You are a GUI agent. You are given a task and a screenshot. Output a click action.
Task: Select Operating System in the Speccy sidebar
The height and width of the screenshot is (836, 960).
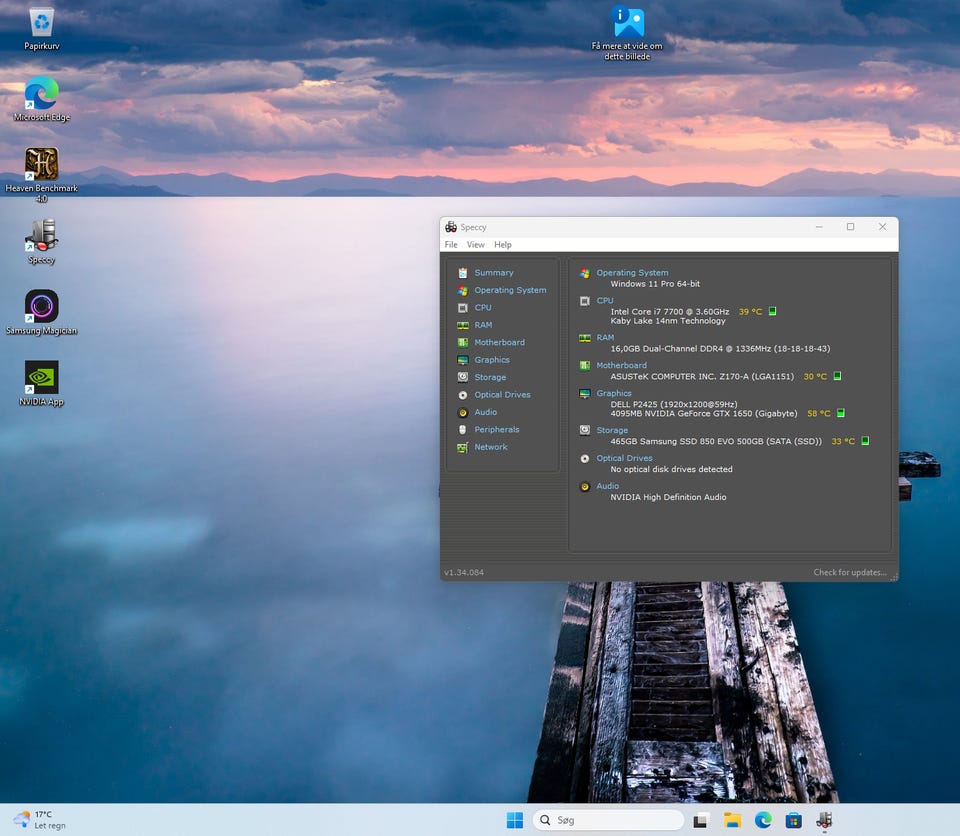pos(510,290)
